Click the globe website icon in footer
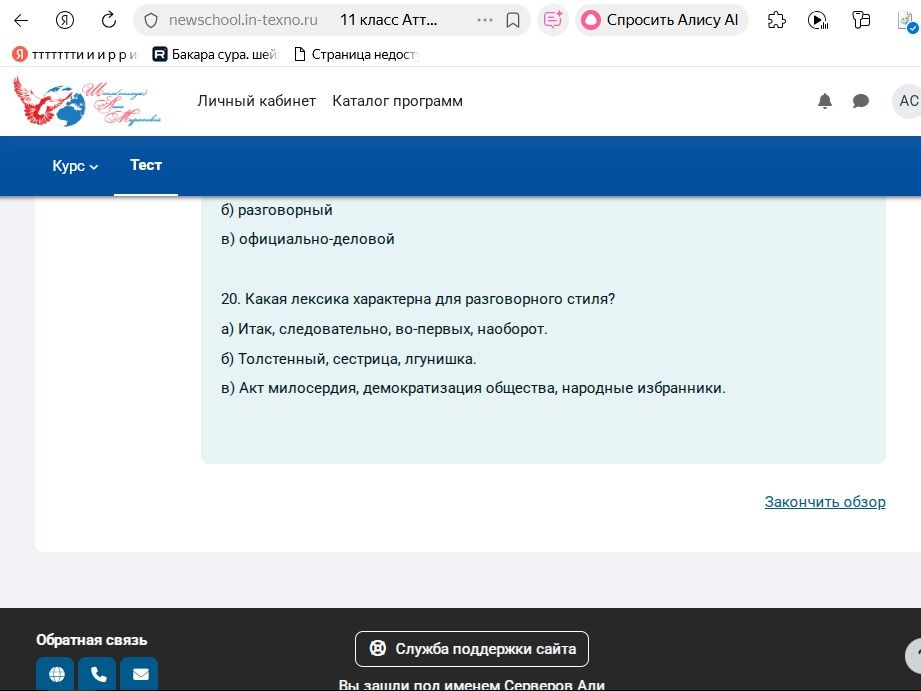Screen dimensions: 921x691 coord(56,674)
